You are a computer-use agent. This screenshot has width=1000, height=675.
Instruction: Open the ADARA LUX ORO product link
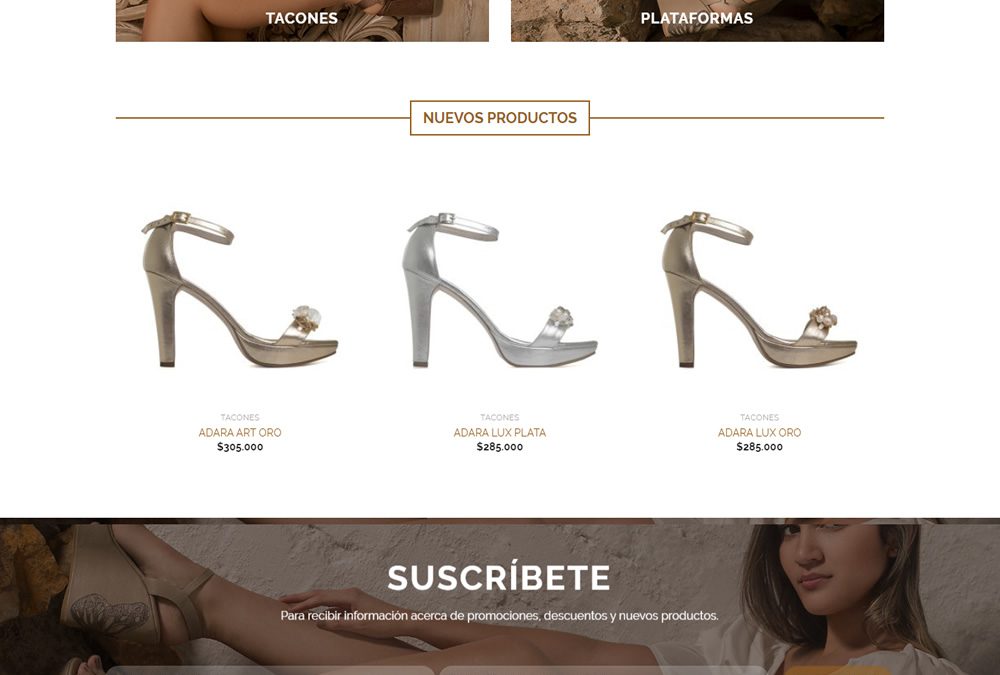coord(759,433)
